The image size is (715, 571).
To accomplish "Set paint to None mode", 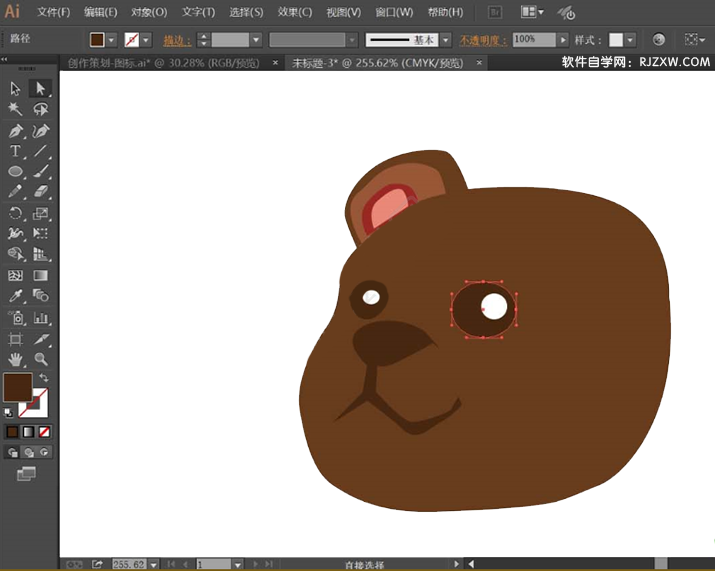I will point(44,432).
